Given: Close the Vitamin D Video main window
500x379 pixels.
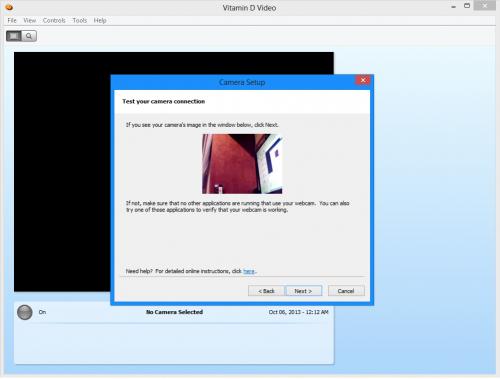Looking at the screenshot, I should [485, 6].
